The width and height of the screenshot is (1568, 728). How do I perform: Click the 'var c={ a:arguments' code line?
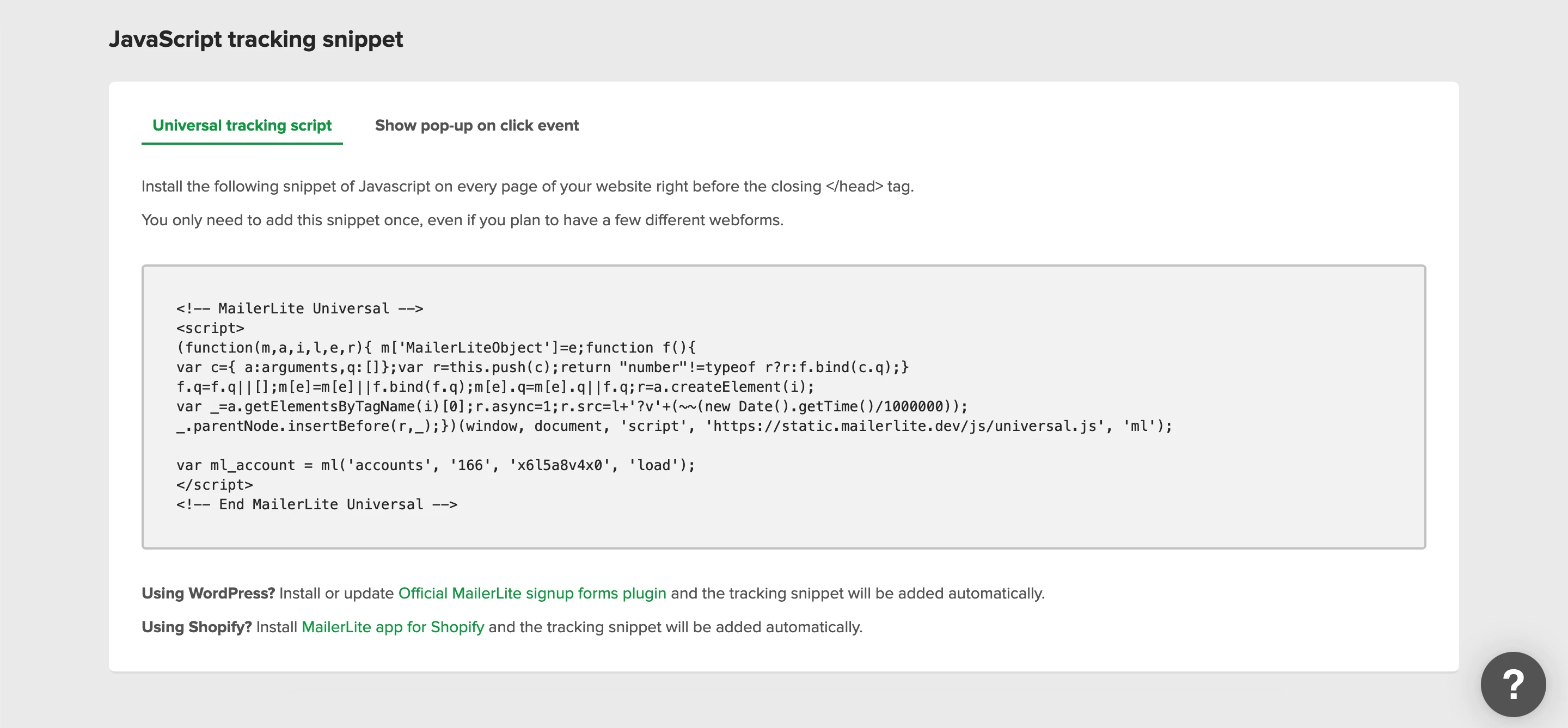point(542,367)
